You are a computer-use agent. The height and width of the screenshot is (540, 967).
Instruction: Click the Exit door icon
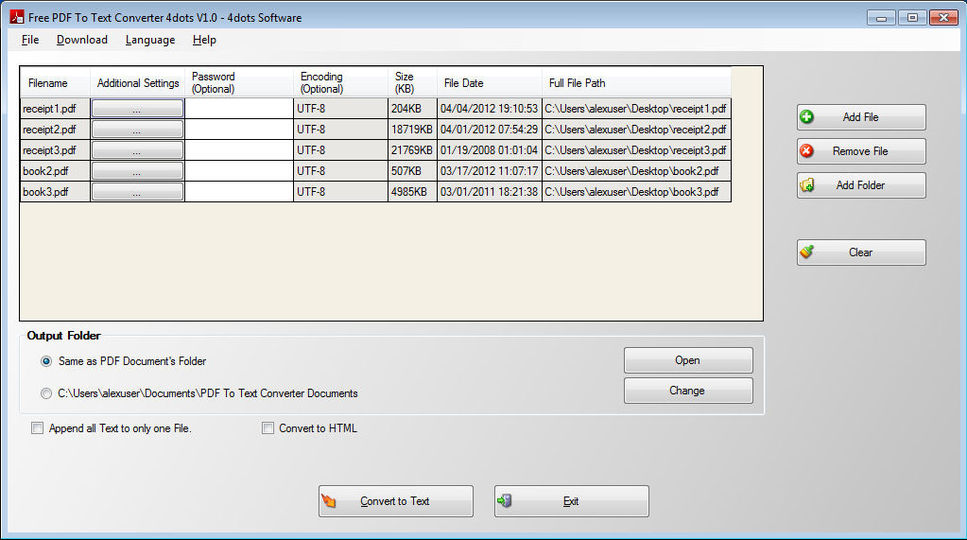coord(504,501)
